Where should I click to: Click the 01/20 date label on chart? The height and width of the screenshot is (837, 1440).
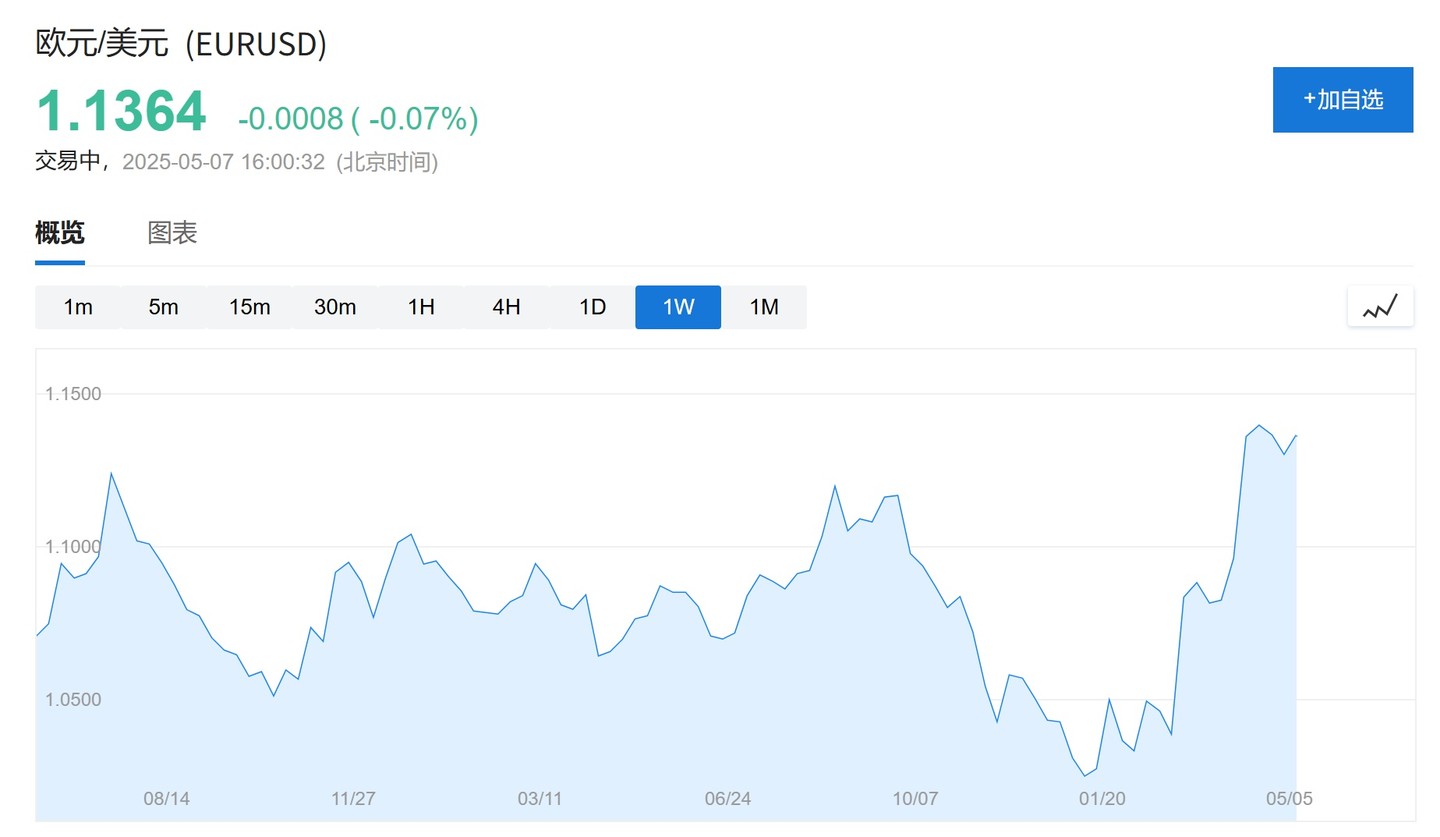[x=1102, y=799]
